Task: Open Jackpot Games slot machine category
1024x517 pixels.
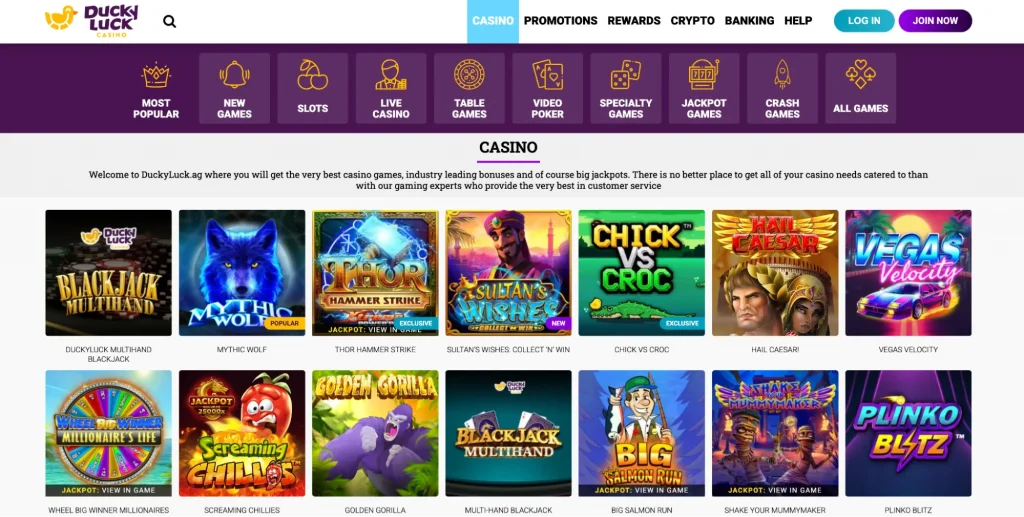Action: pyautogui.click(x=704, y=89)
